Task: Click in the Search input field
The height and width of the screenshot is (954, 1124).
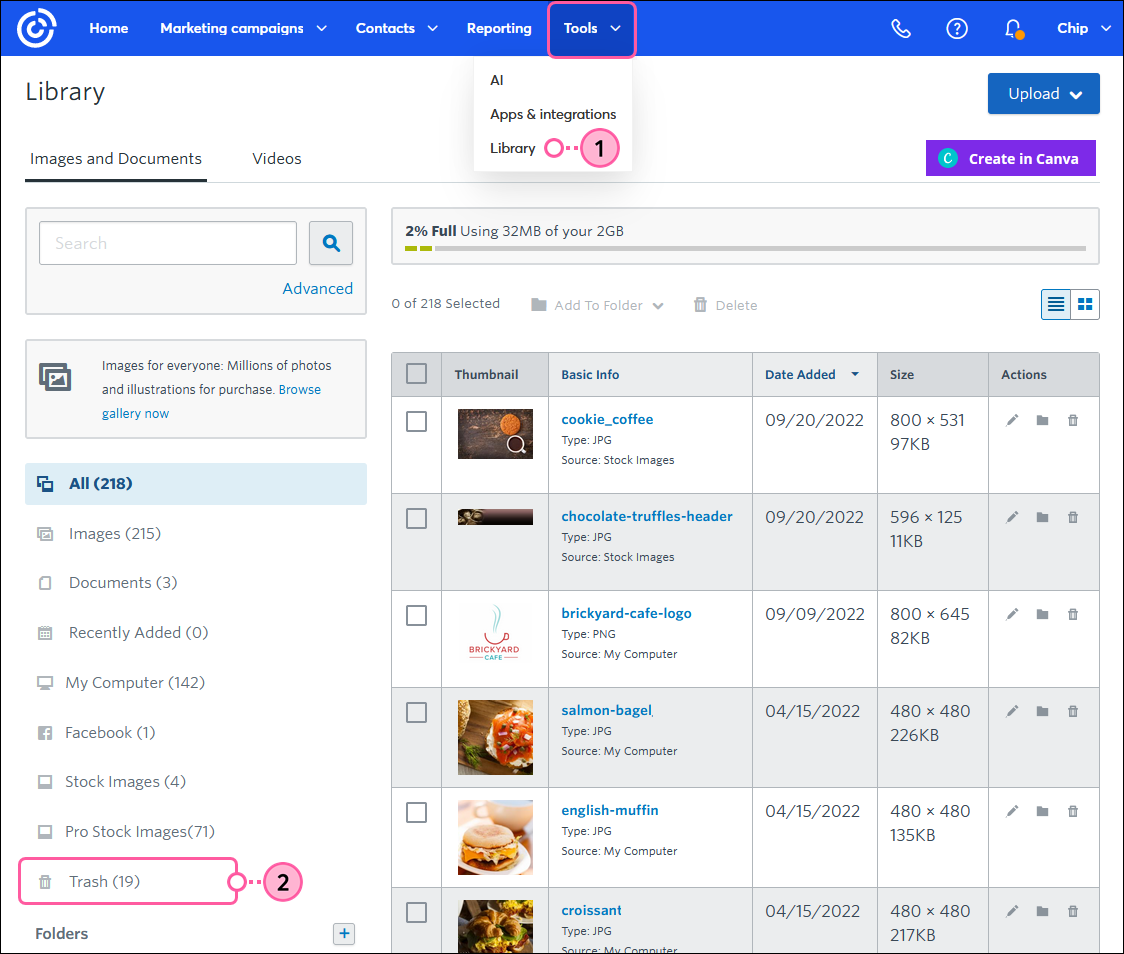Action: tap(168, 243)
